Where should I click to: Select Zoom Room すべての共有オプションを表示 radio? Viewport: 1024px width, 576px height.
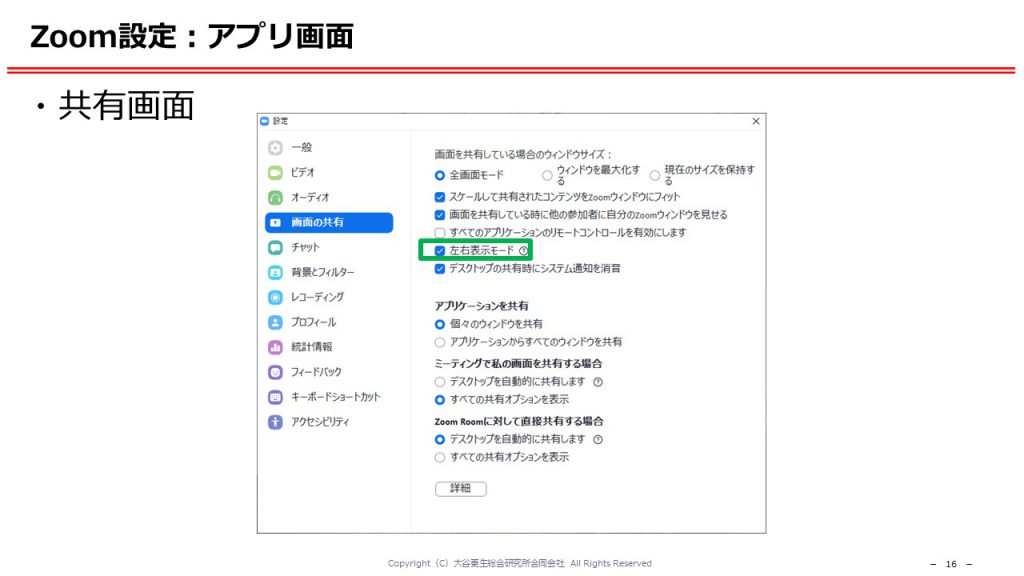coord(440,458)
